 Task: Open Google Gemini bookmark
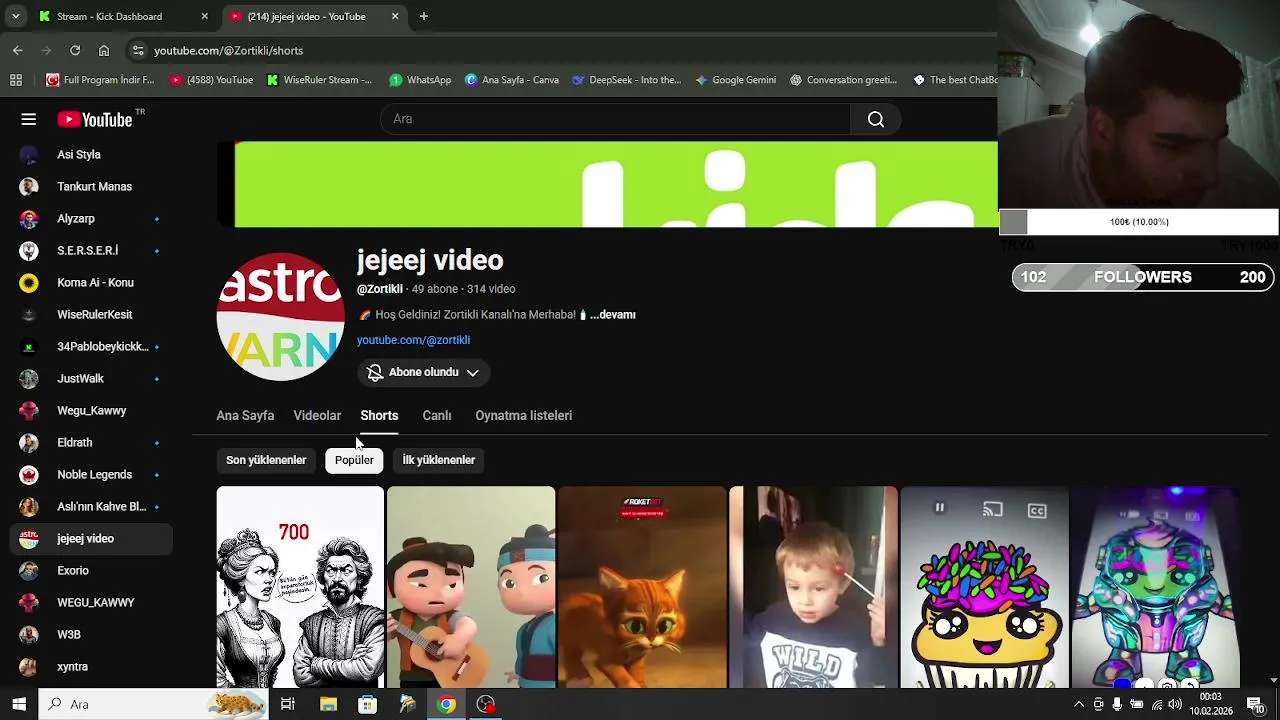[735, 80]
